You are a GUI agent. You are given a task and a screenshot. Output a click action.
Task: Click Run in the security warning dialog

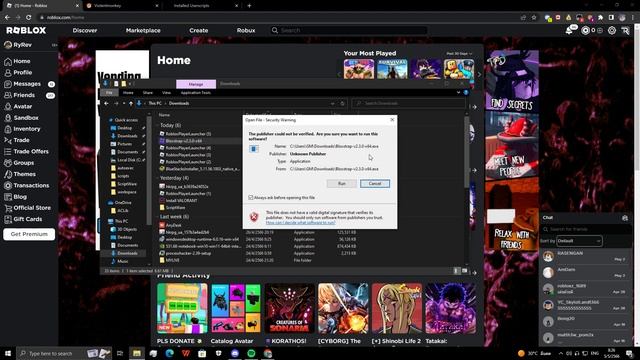click(342, 184)
